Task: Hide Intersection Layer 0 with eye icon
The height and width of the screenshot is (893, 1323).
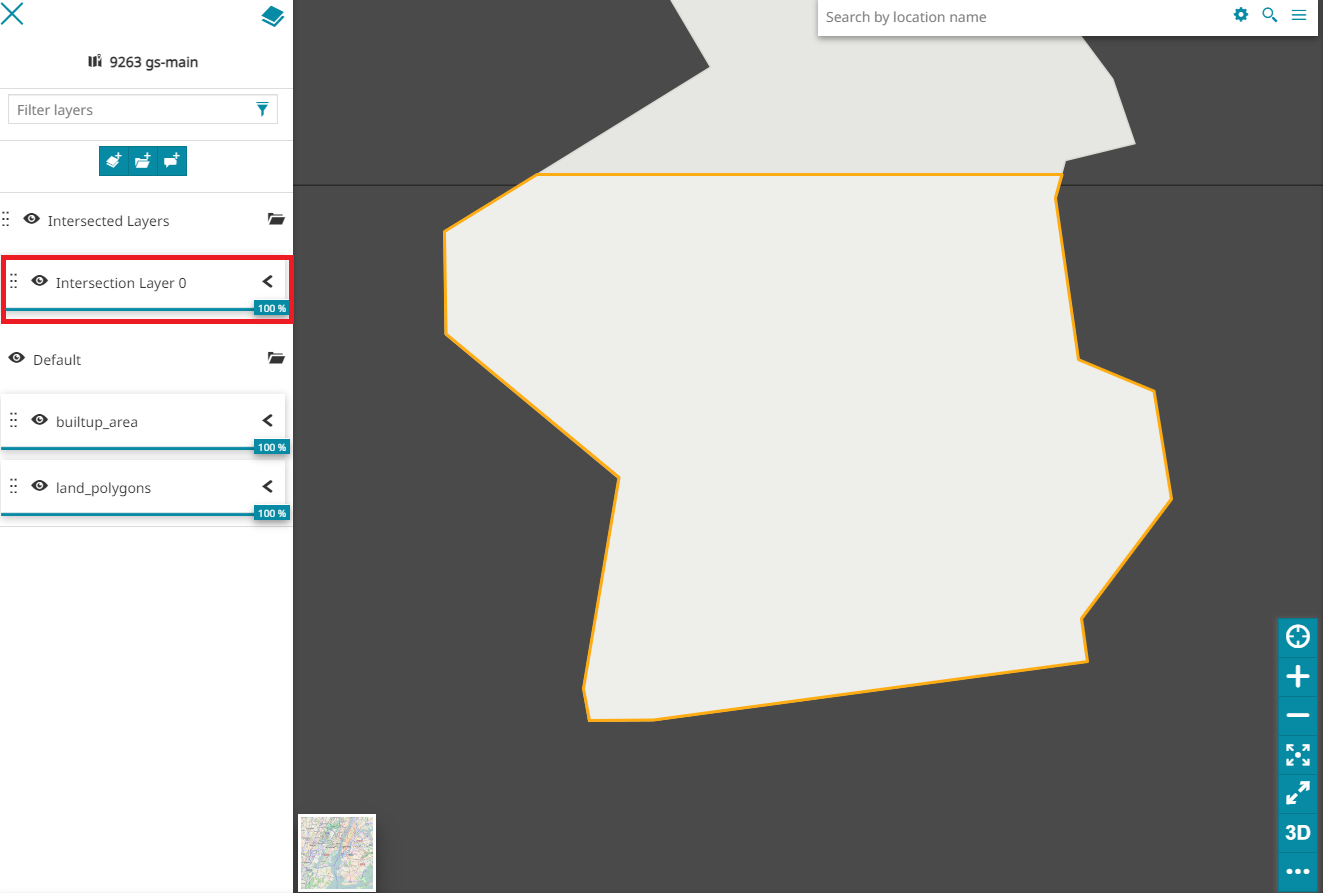Action: click(x=40, y=282)
